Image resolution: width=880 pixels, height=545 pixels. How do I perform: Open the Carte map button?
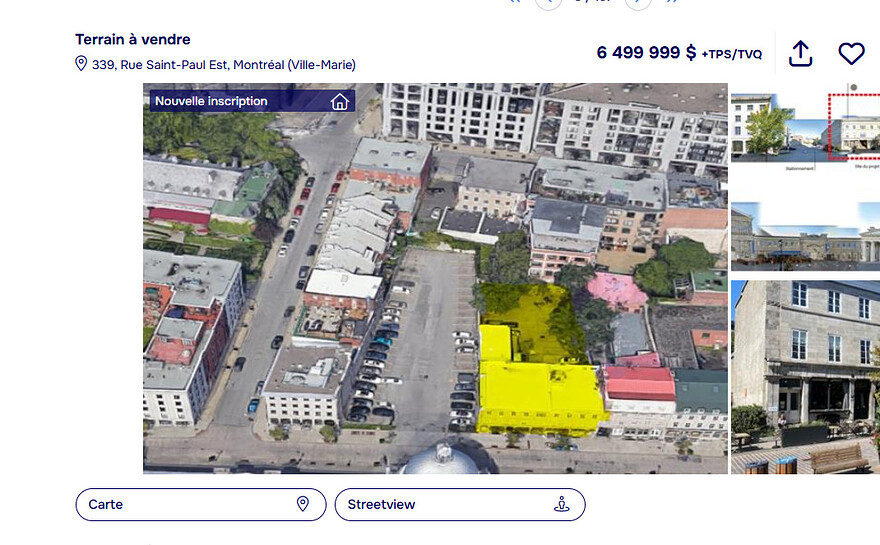[201, 504]
